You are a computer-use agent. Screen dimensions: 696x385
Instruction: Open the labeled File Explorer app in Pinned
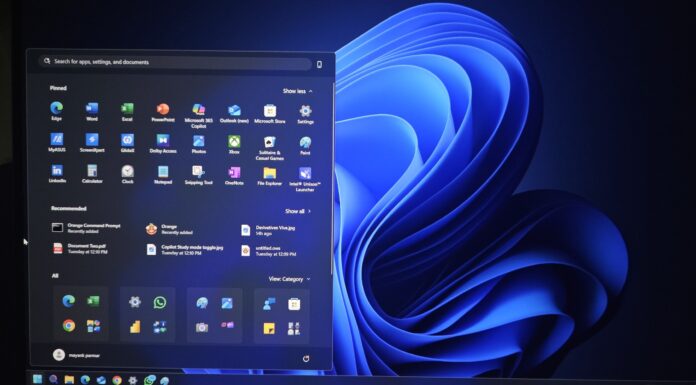(x=270, y=176)
